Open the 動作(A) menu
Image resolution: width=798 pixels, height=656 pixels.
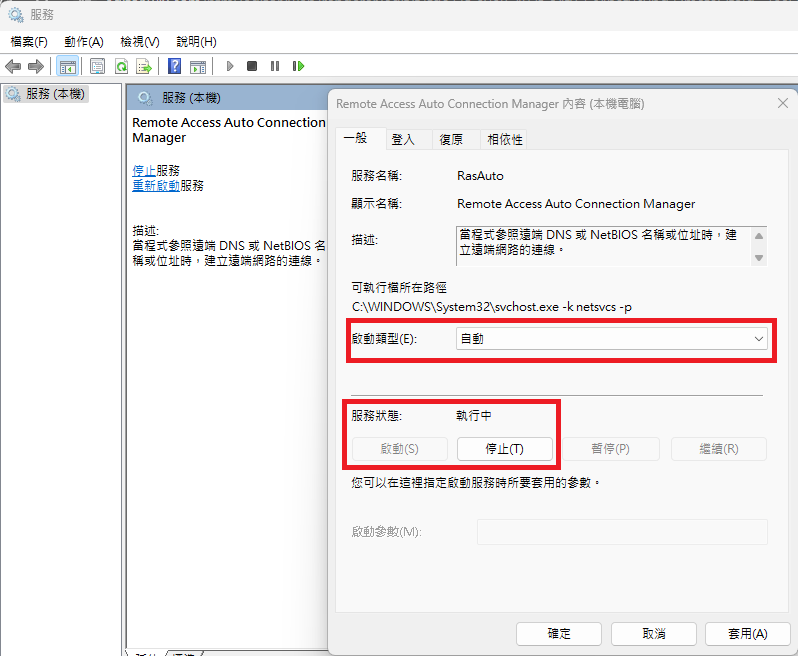coord(84,42)
